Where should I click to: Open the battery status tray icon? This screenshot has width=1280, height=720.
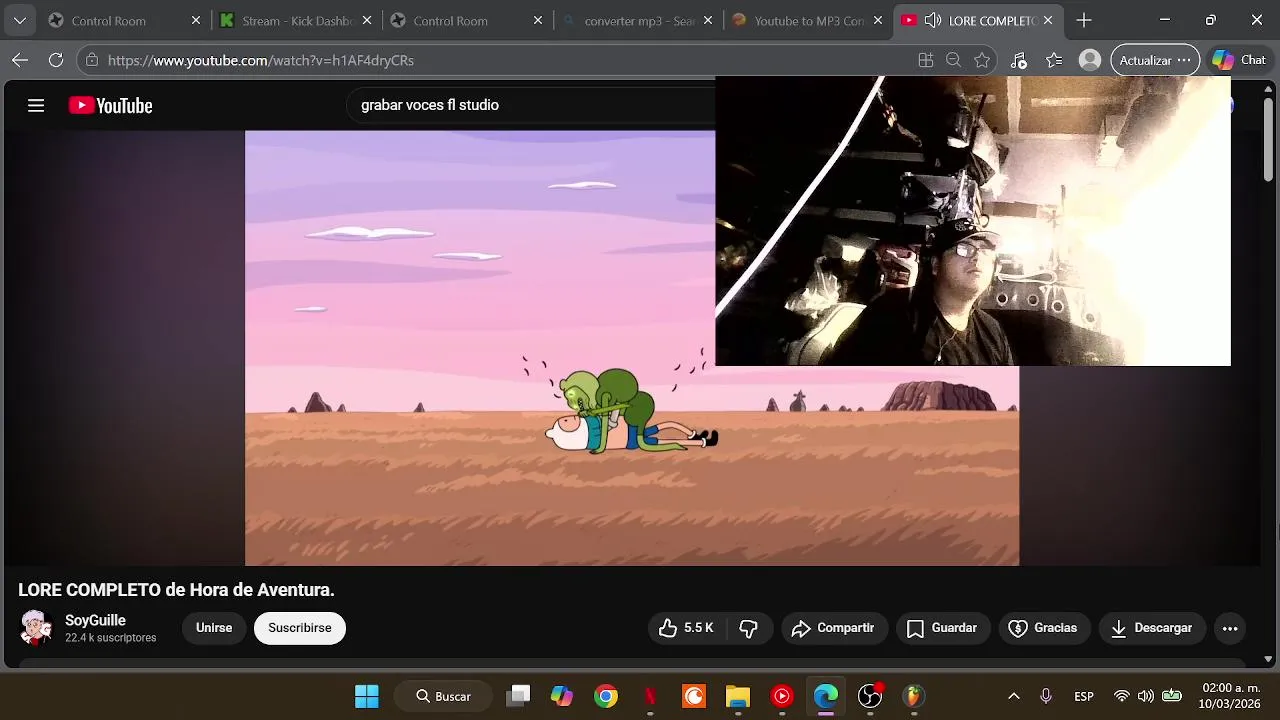(x=1172, y=696)
